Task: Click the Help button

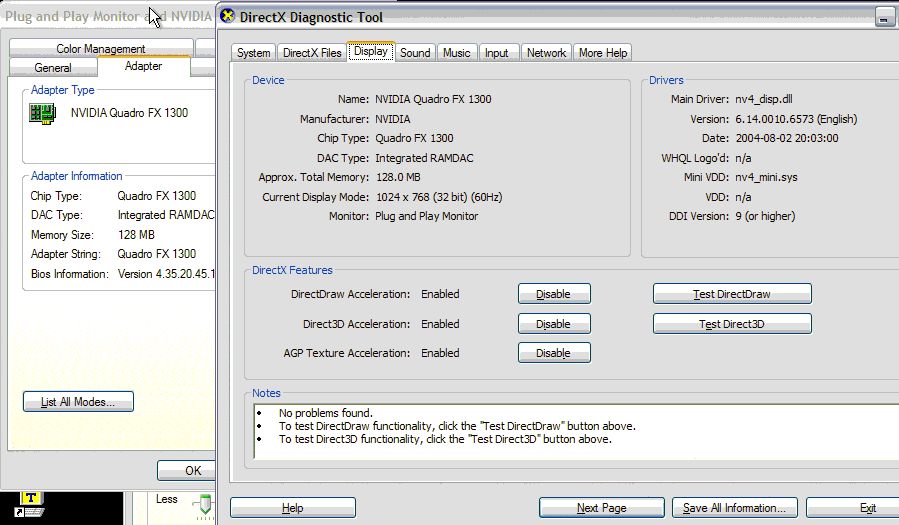Action: click(293, 508)
